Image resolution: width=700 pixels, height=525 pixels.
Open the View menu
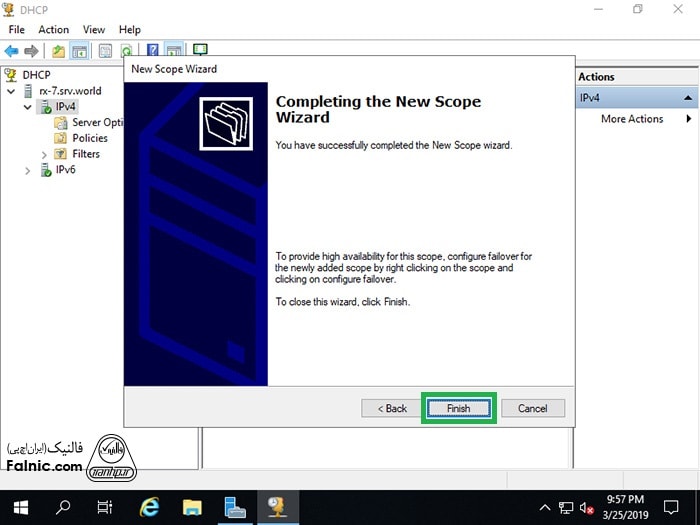pos(94,29)
